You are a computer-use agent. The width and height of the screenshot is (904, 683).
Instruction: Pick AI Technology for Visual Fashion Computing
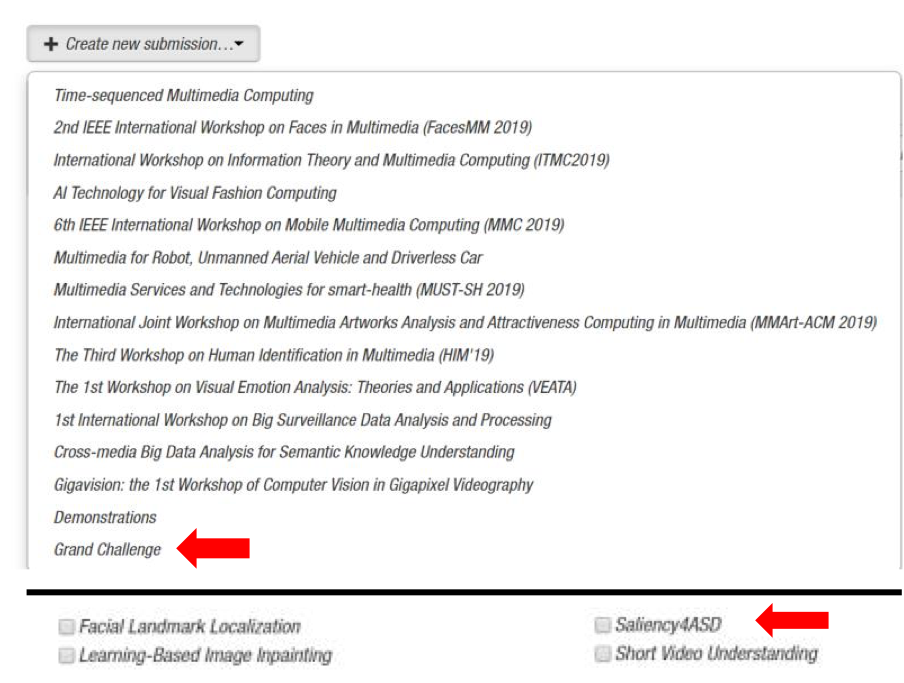tap(195, 193)
